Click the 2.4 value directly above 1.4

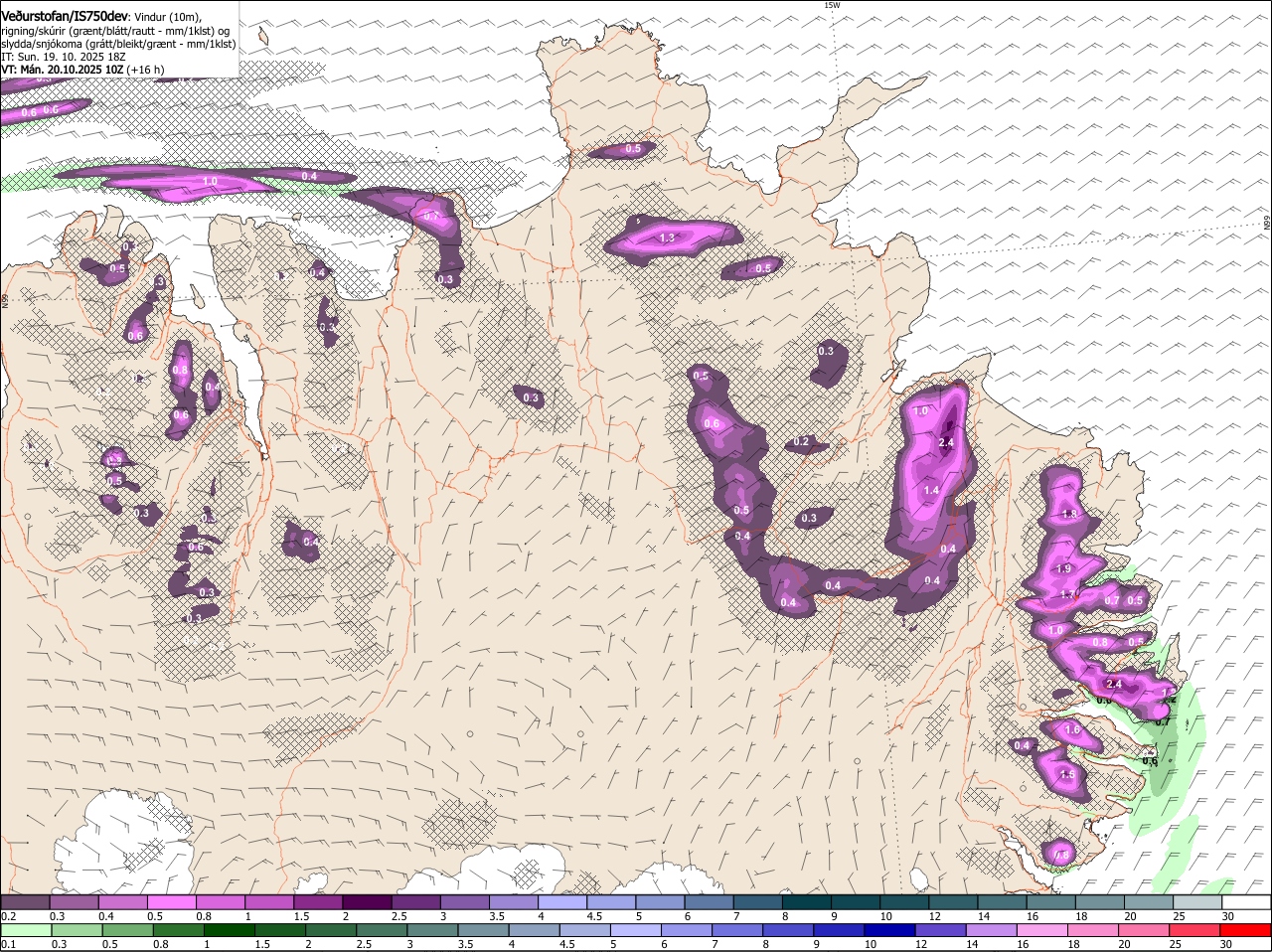946,442
